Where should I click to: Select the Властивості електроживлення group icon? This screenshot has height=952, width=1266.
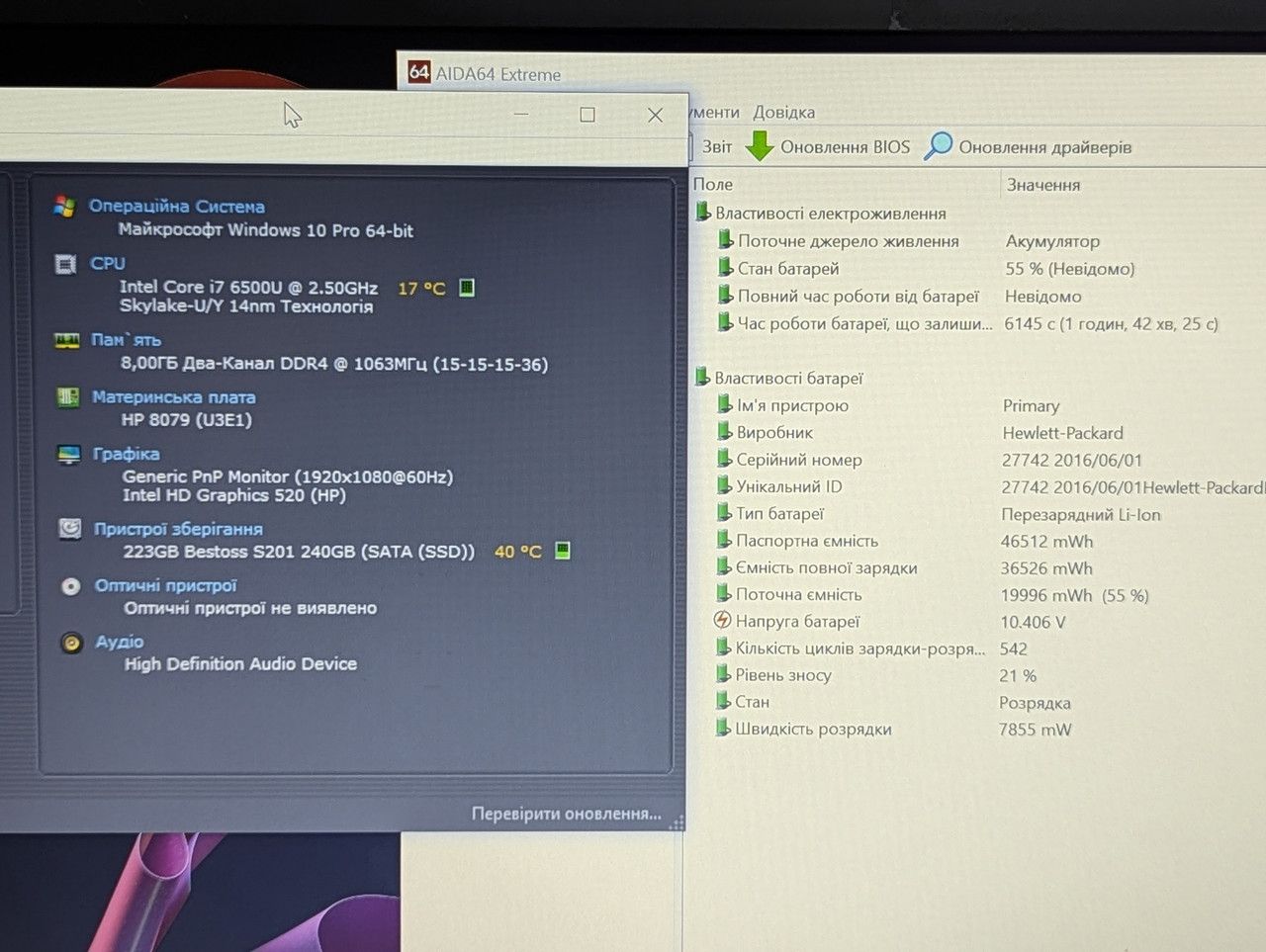click(x=702, y=213)
